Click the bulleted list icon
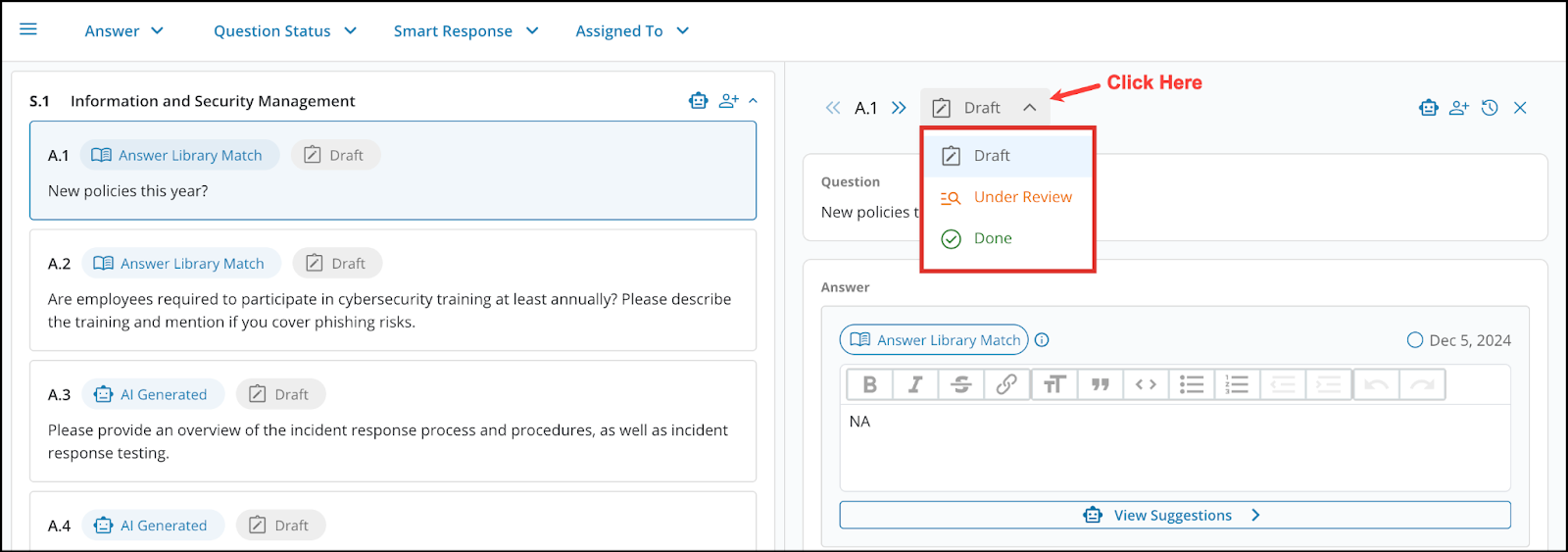This screenshot has height=552, width=1568. point(1192,384)
